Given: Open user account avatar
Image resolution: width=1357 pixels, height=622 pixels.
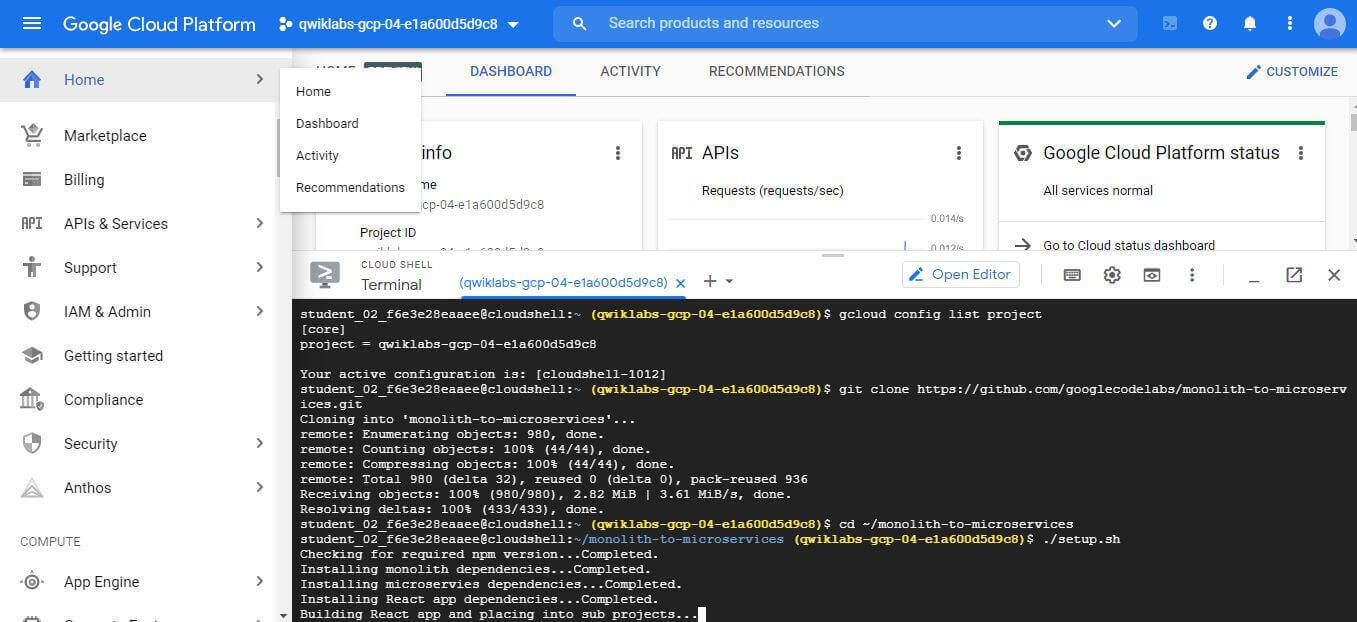Looking at the screenshot, I should click(1330, 23).
